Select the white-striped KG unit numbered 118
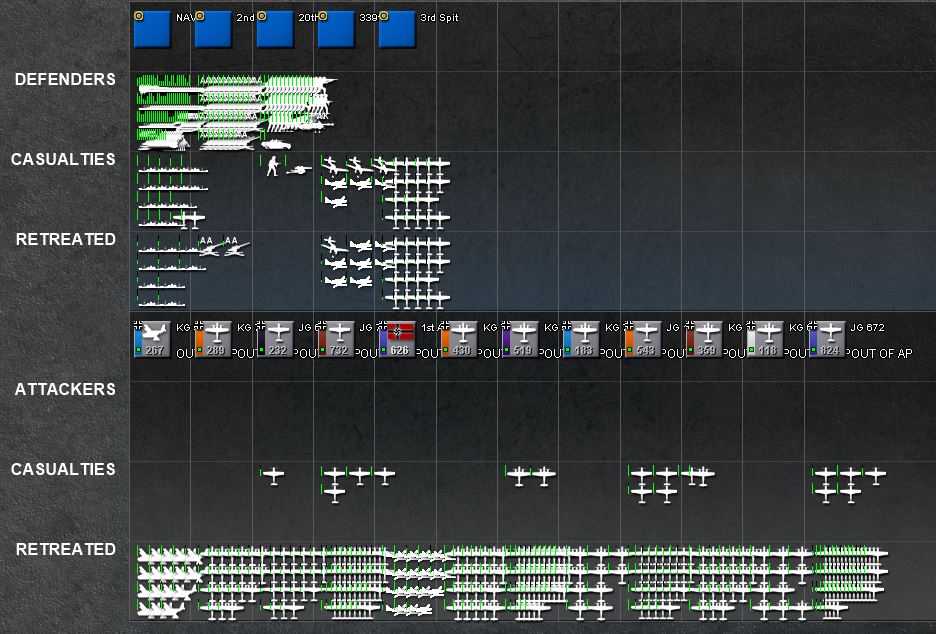 (765, 339)
